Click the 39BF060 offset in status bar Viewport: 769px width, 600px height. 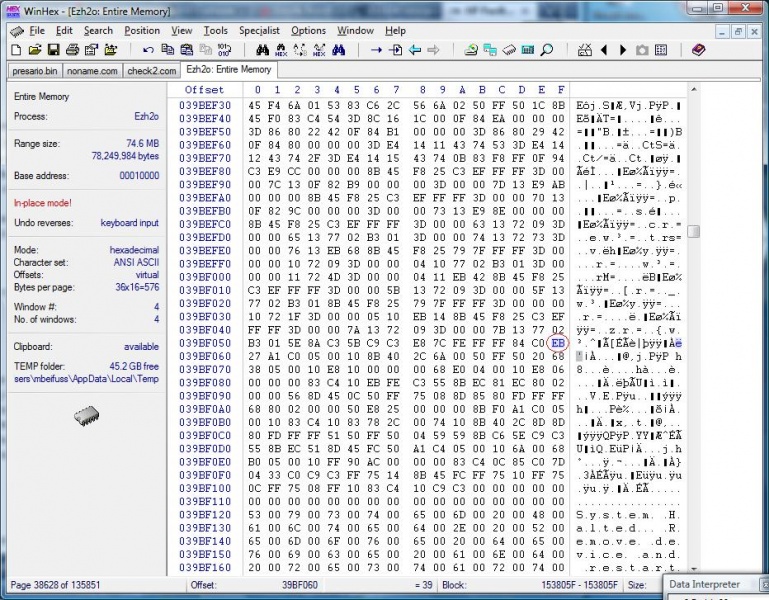coord(300,585)
